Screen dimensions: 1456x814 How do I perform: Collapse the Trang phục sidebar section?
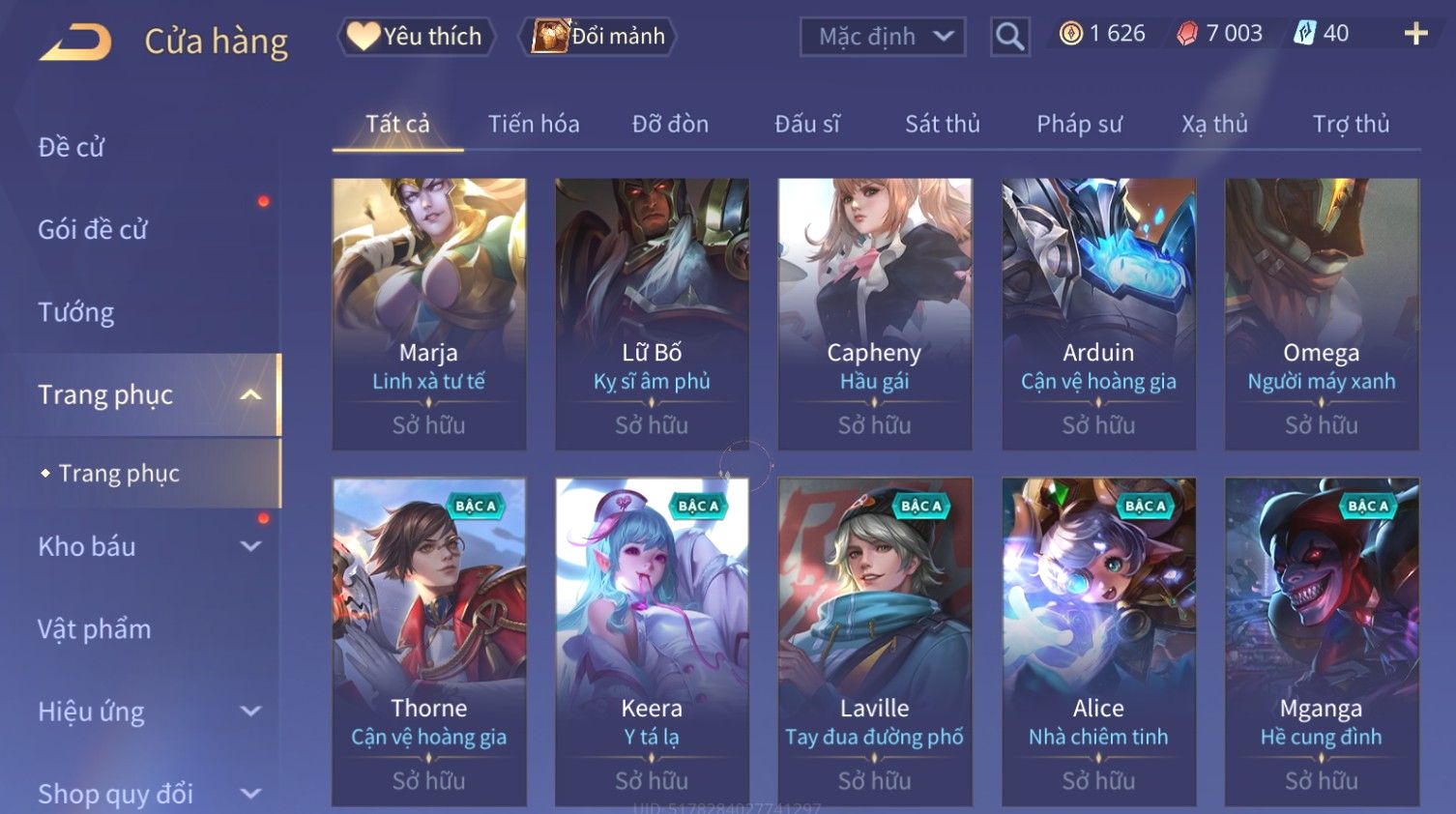(250, 394)
